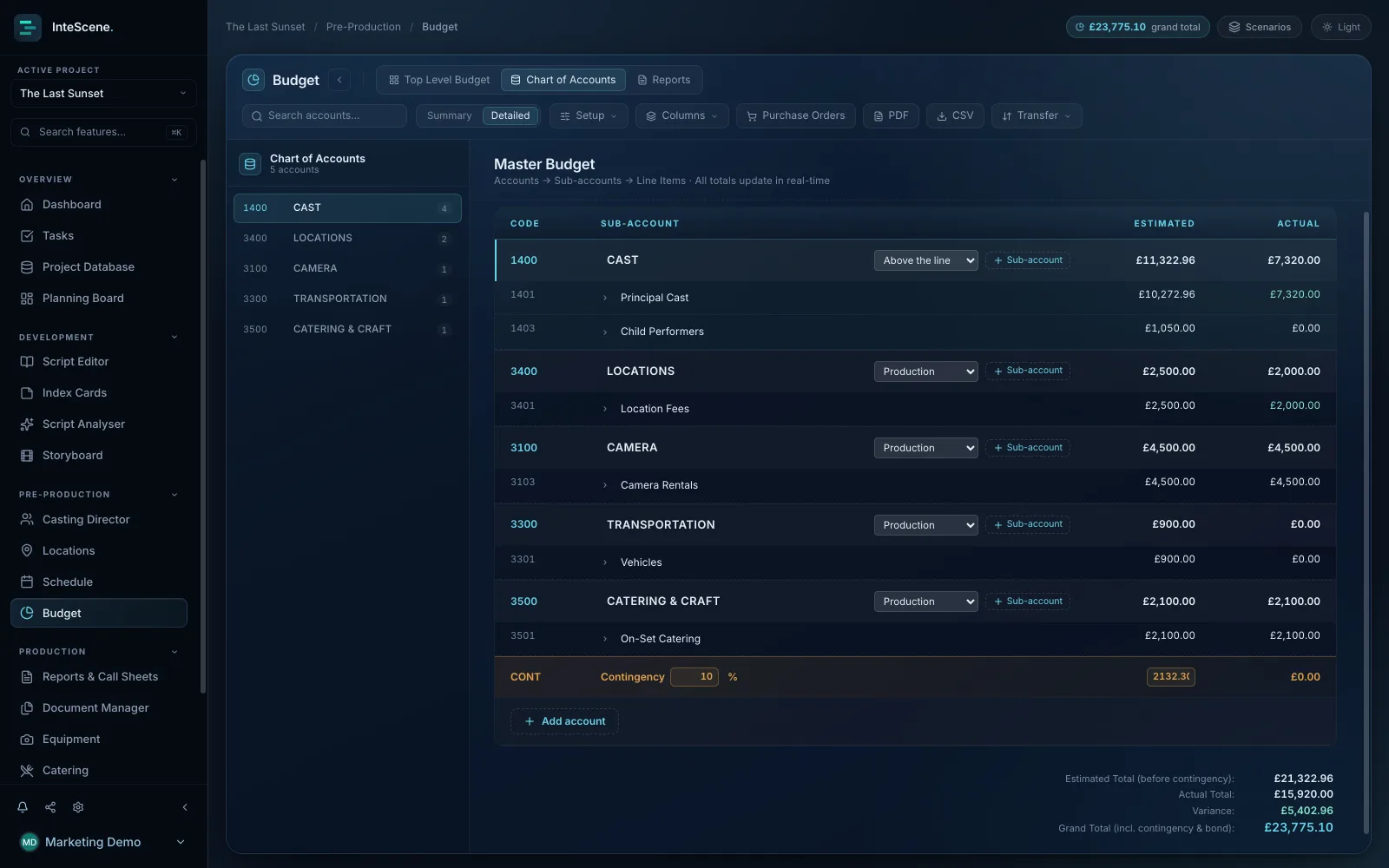1389x868 pixels.
Task: Select 3400 LOCATIONS in accounts list
Action: (347, 238)
